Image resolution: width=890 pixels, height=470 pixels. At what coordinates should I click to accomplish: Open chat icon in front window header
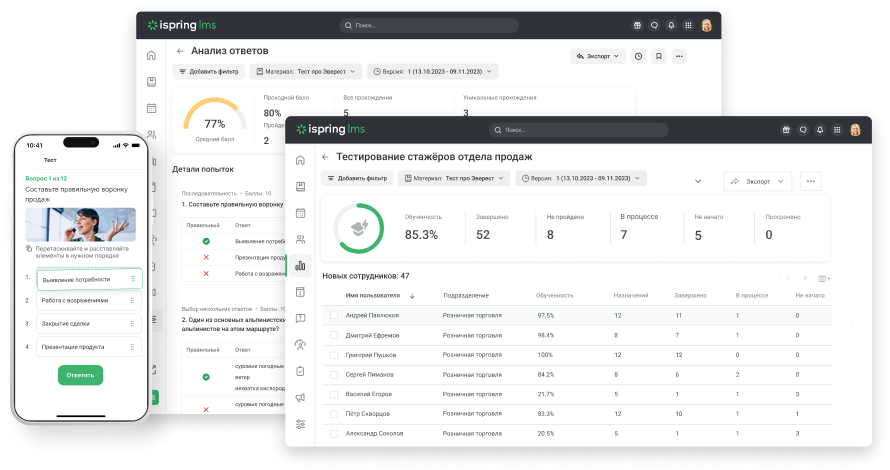803,130
